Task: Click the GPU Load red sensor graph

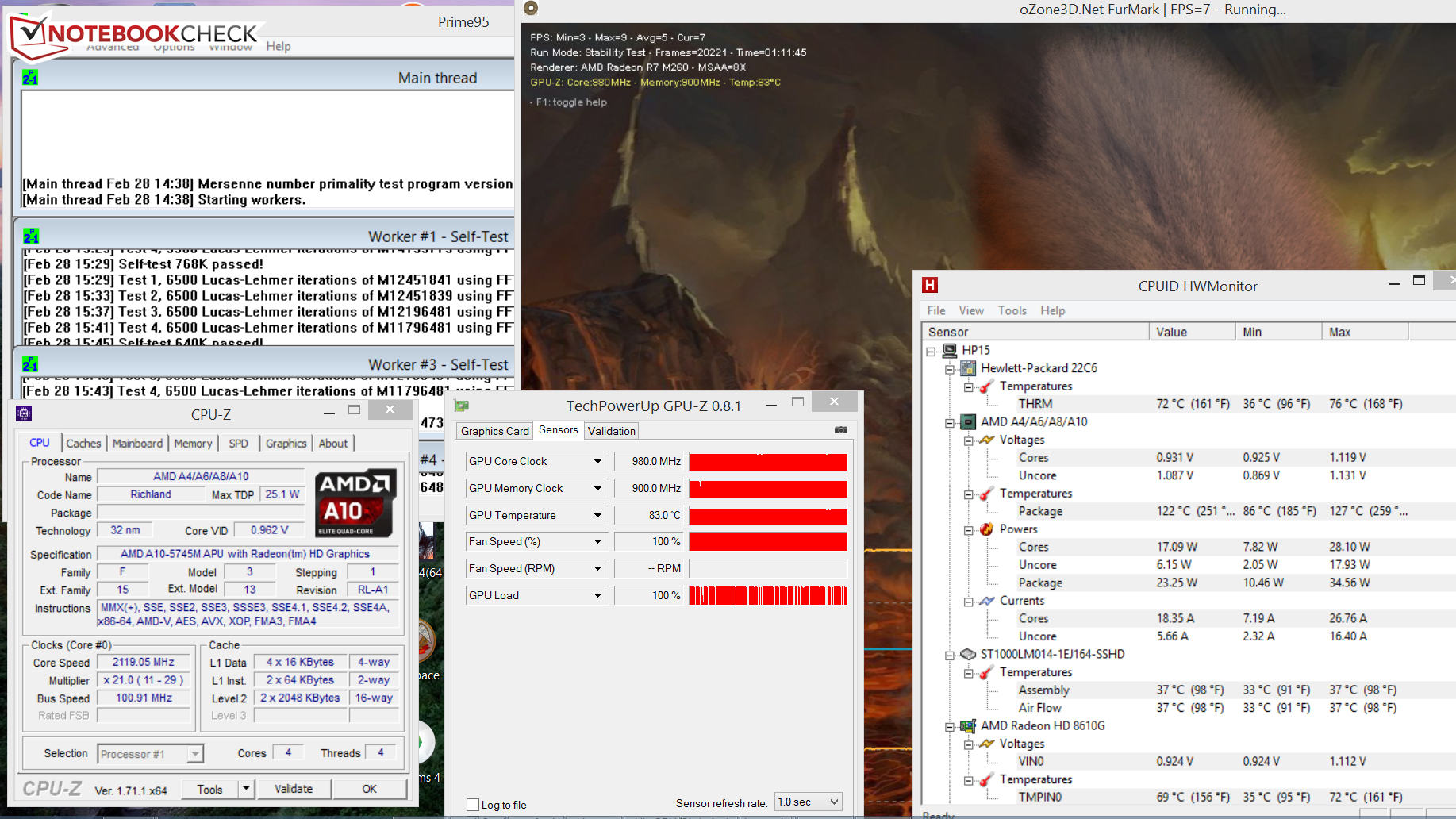Action: pos(768,595)
